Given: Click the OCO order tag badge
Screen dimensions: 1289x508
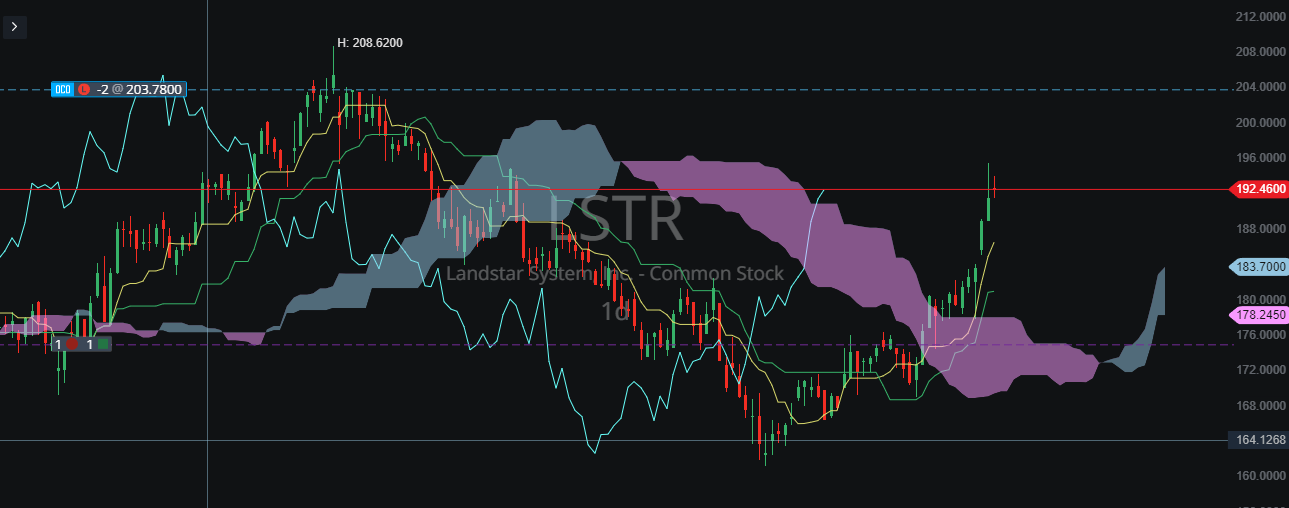Looking at the screenshot, I should [63, 89].
